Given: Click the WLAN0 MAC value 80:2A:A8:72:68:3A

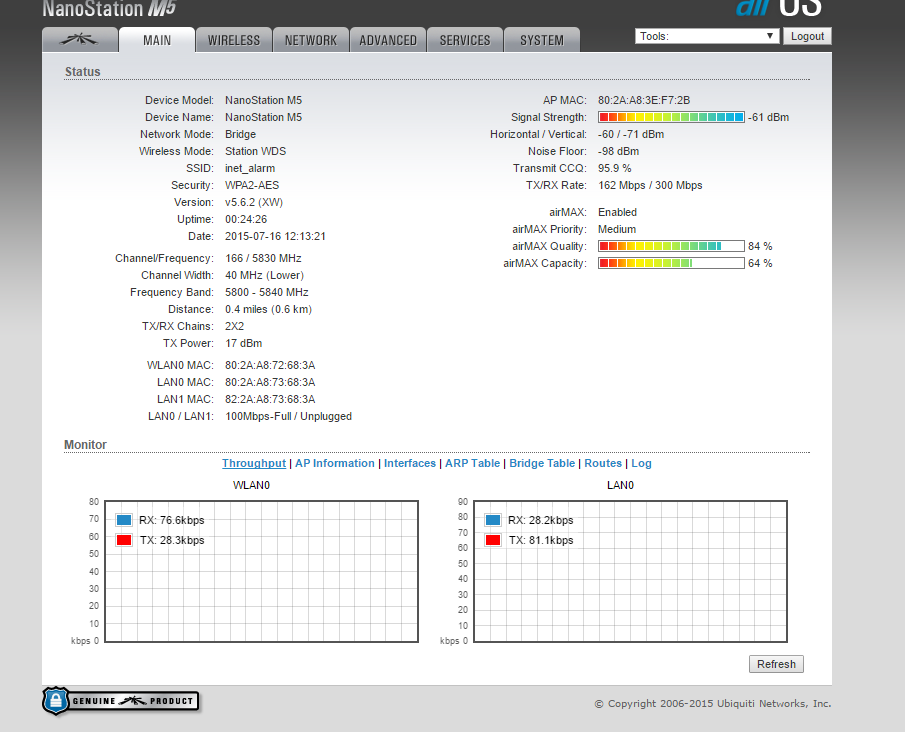Looking at the screenshot, I should tap(270, 365).
